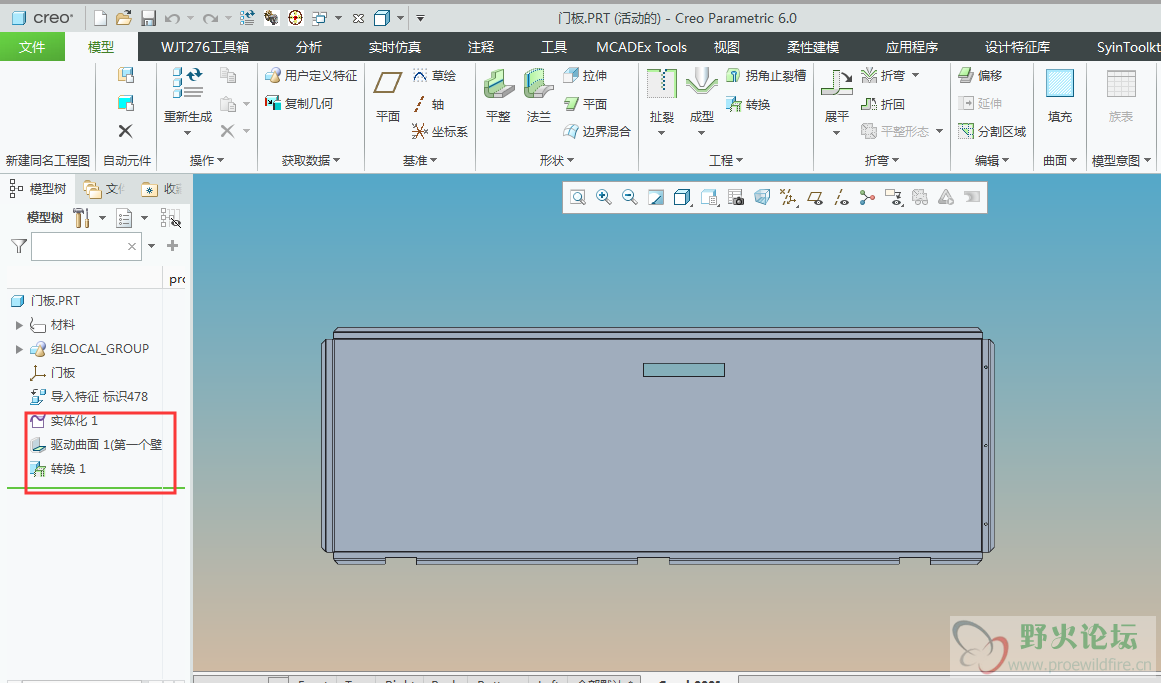1161x683 pixels.
Task: Close the current window via quick access icon
Action: coord(358,18)
